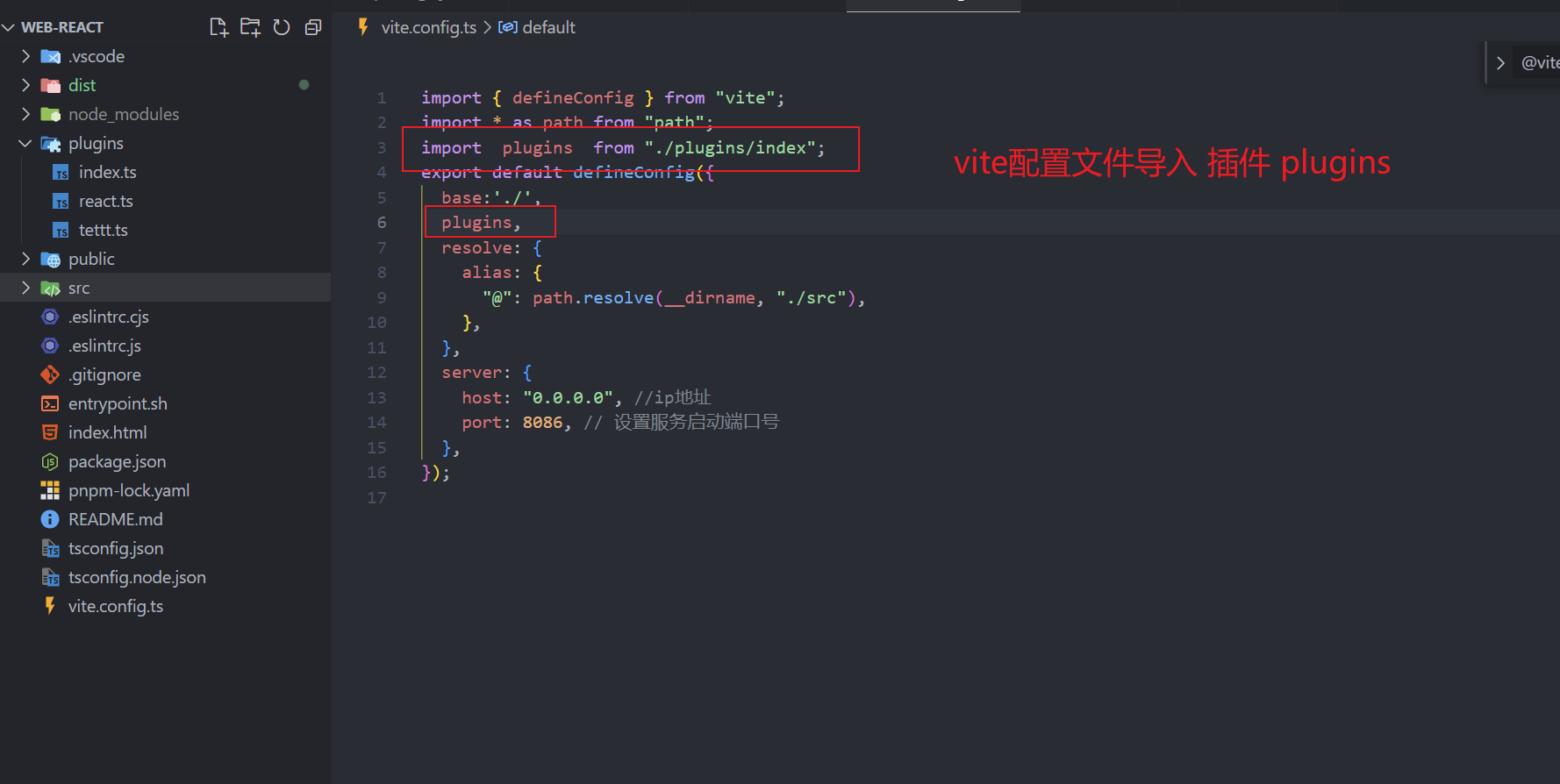
Task: Click the default symbol in the breadcrumb
Action: click(x=548, y=27)
